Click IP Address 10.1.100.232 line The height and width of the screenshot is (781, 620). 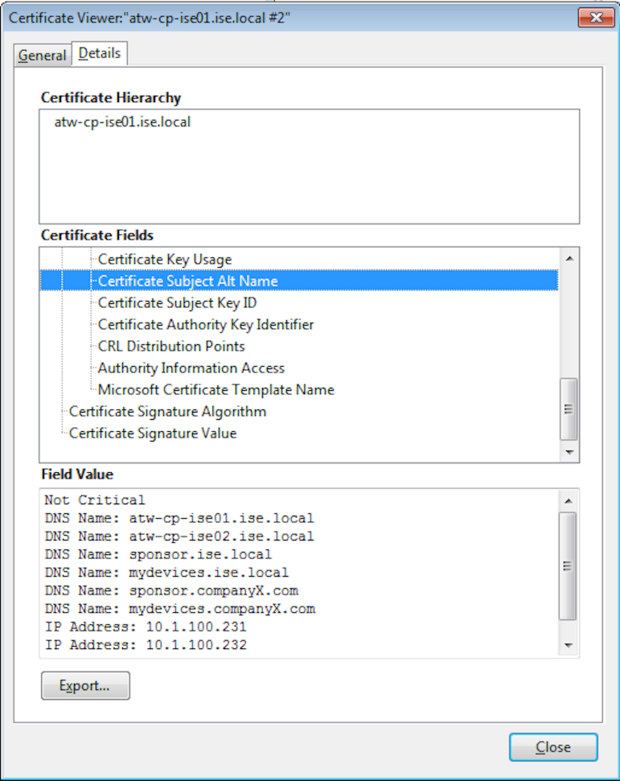(146, 645)
